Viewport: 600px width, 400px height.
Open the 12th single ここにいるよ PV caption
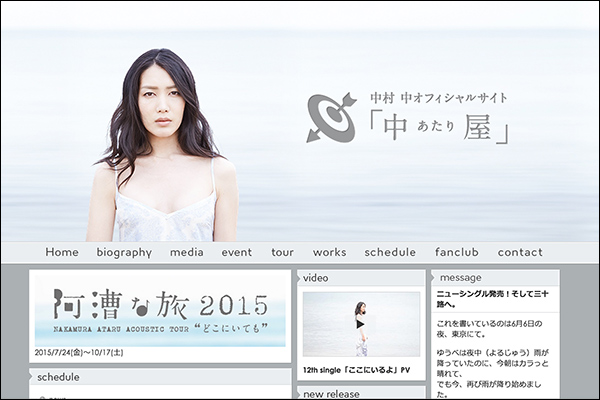click(356, 370)
